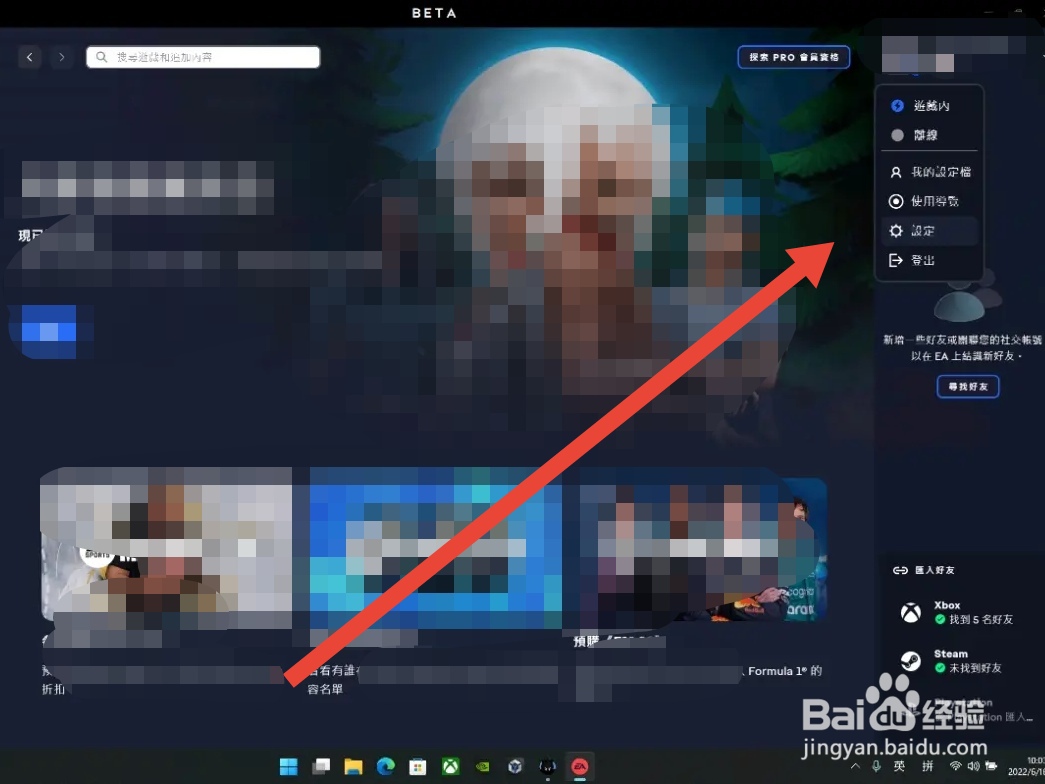Open Microsoft Store from the taskbar
Screen dimensions: 1045x784
click(x=418, y=767)
